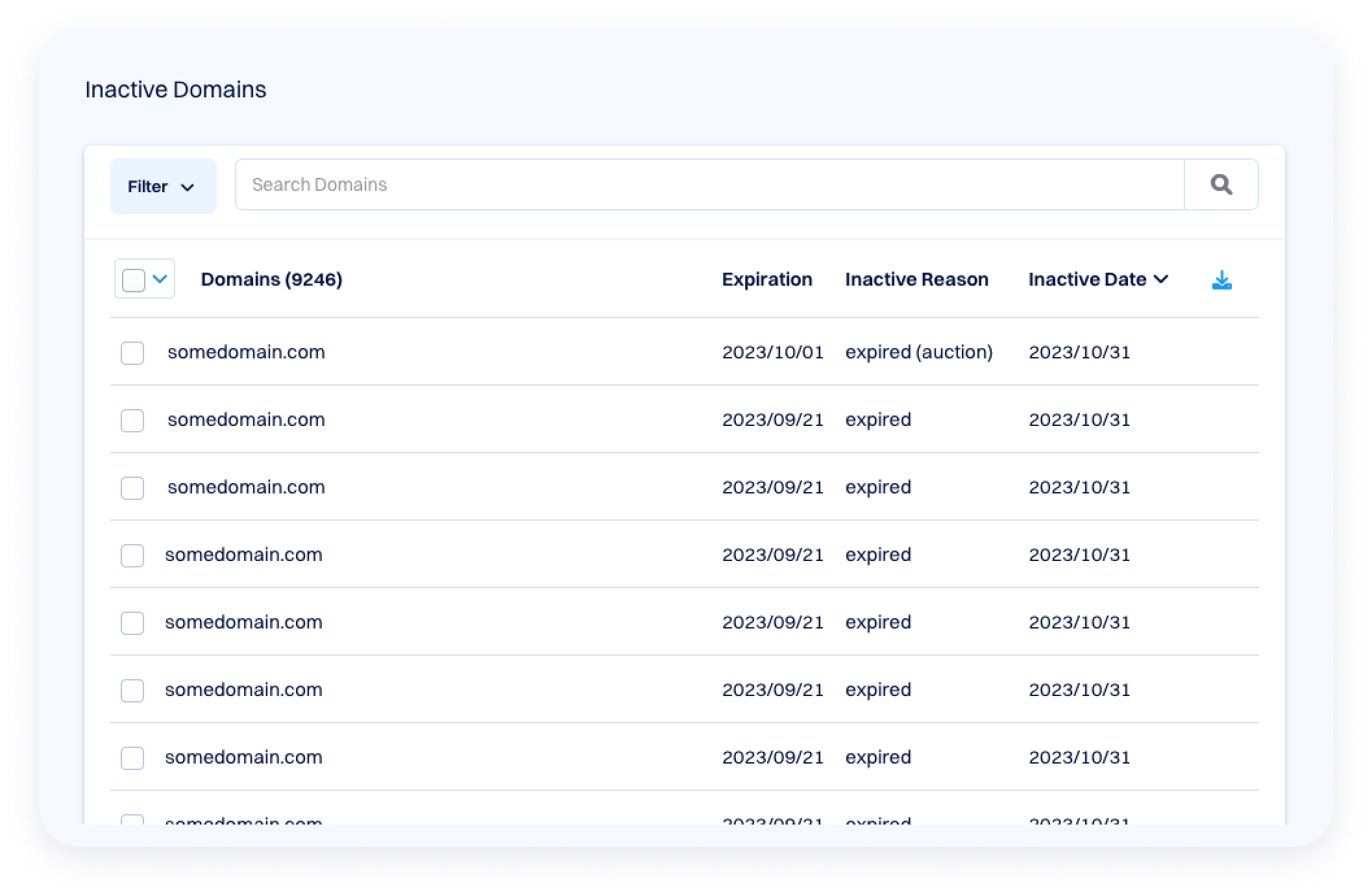Click the Expiration column header
Viewport: 1372px width, 896px height.
tap(766, 279)
